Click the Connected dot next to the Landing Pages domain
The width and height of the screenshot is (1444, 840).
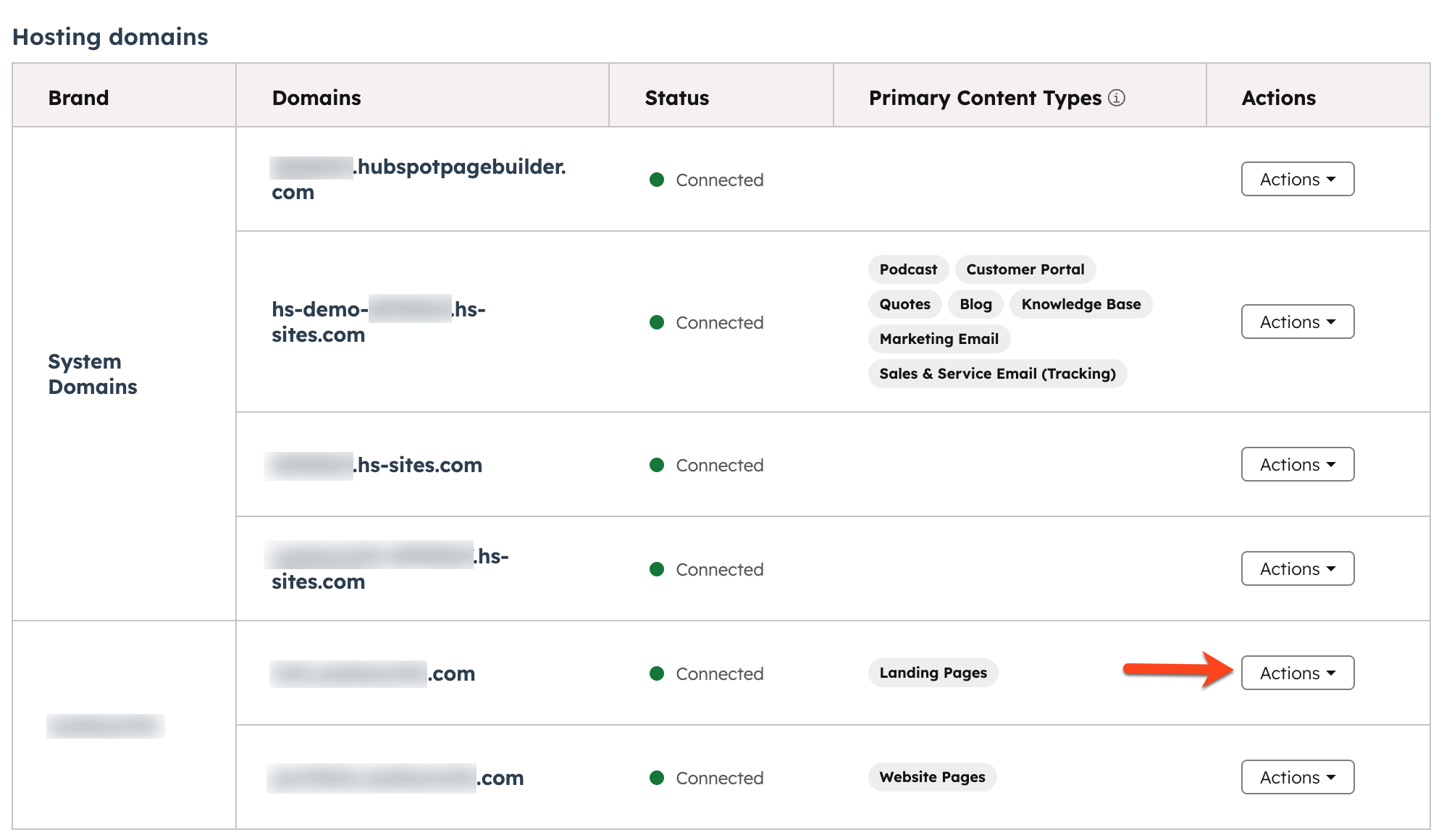658,673
